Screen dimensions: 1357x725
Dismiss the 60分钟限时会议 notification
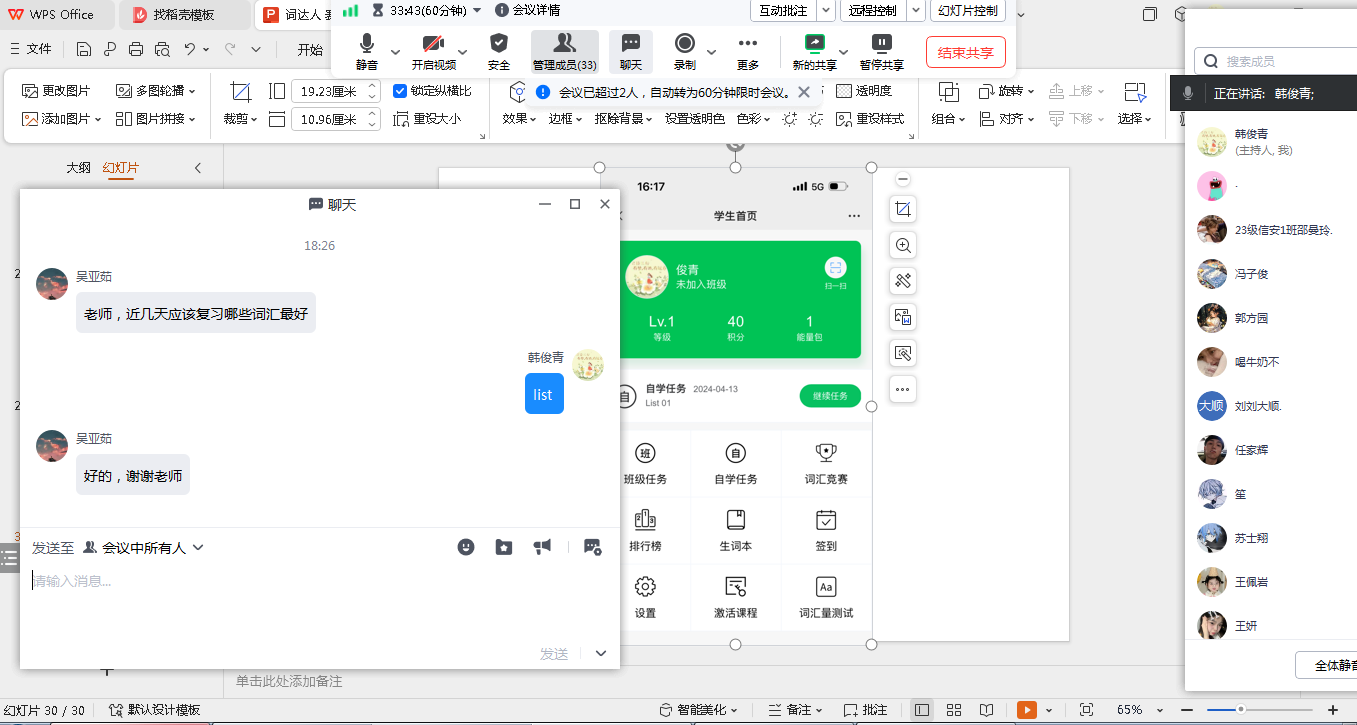click(803, 92)
